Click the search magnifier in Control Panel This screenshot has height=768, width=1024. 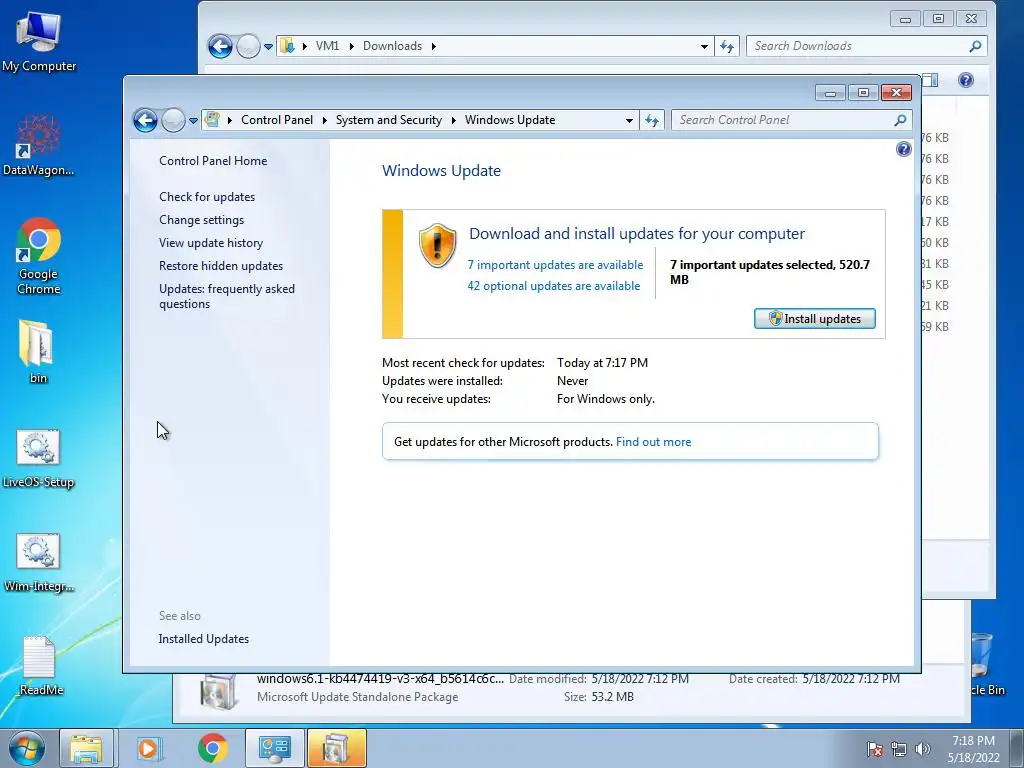tap(900, 120)
